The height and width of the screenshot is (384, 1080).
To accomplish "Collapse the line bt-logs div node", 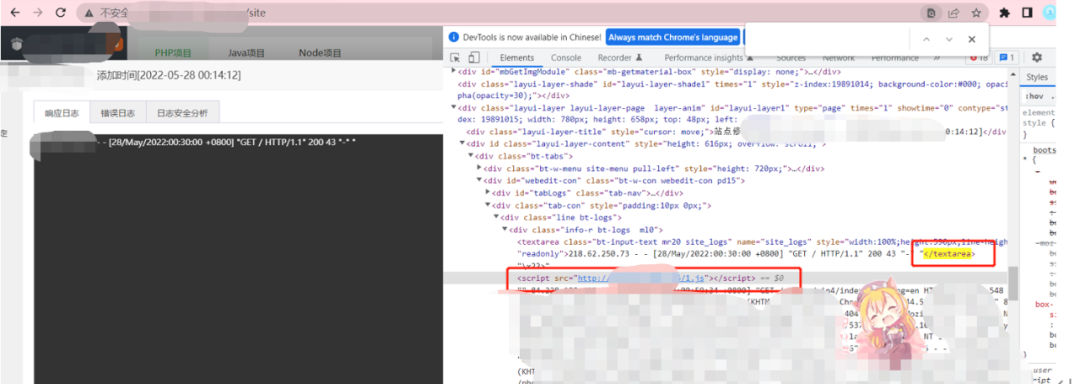I will pyautogui.click(x=496, y=217).
